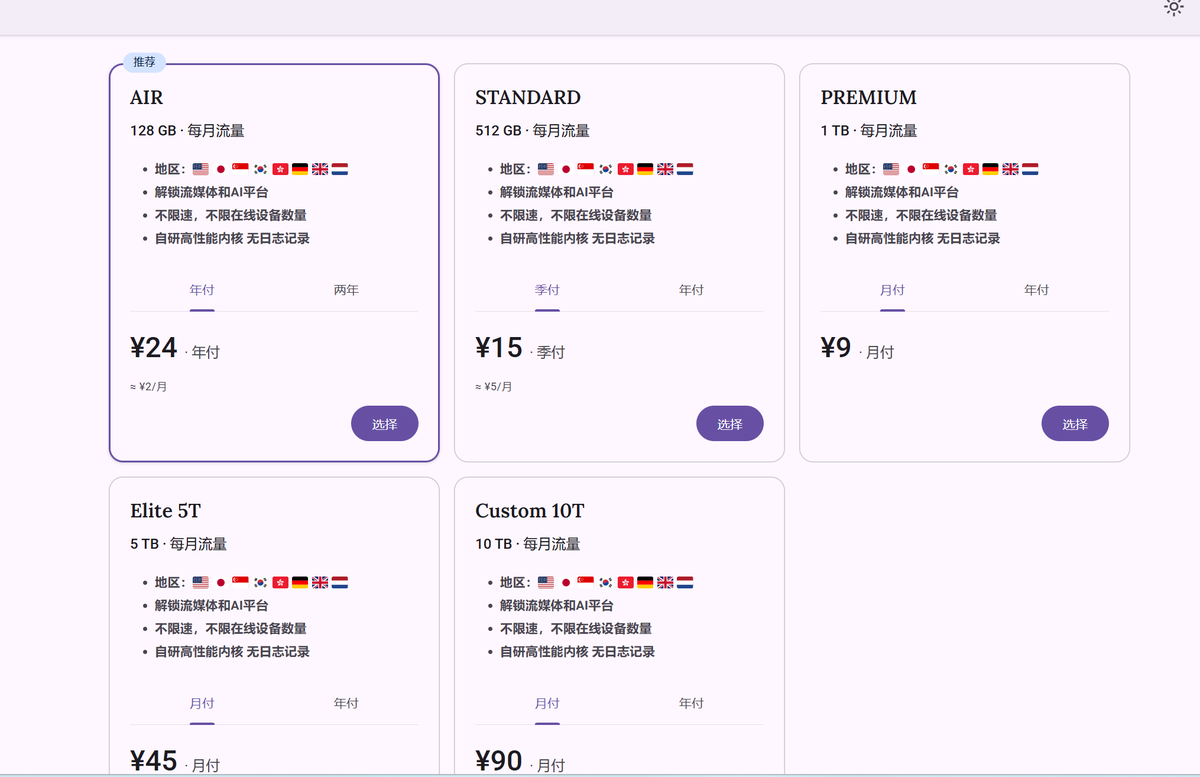The width and height of the screenshot is (1200, 777).
Task: Click the US flag in the PREMIUM plan
Action: pos(890,169)
